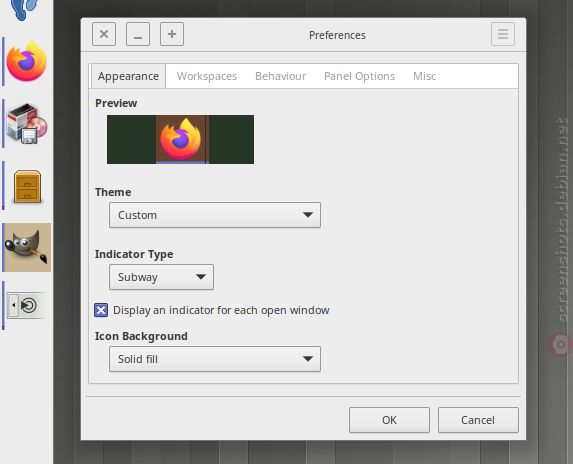Open the Theme dropdown showing Custom
The height and width of the screenshot is (464, 573).
tap(215, 215)
